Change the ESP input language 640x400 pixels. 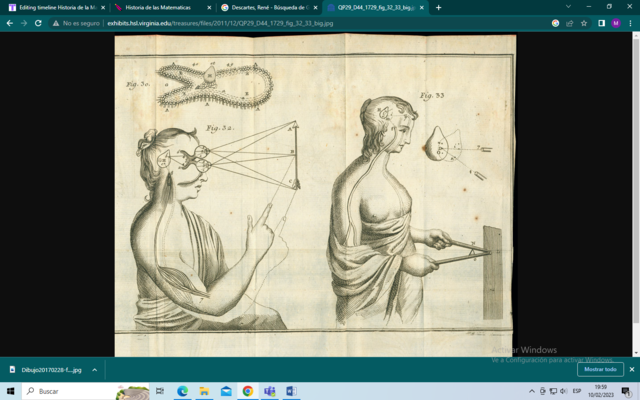576,391
